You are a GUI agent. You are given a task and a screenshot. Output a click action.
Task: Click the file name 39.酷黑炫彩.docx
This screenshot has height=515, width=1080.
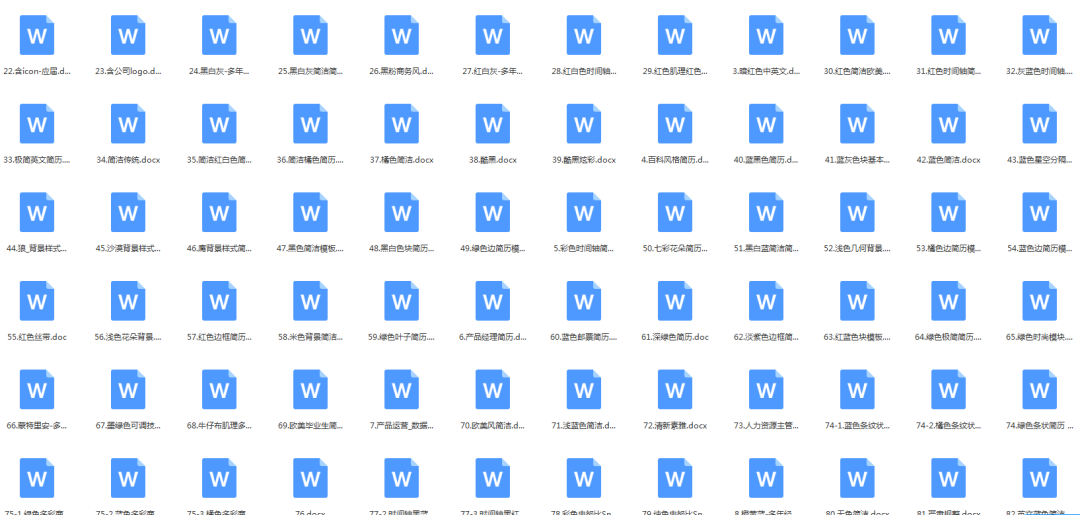click(584, 160)
